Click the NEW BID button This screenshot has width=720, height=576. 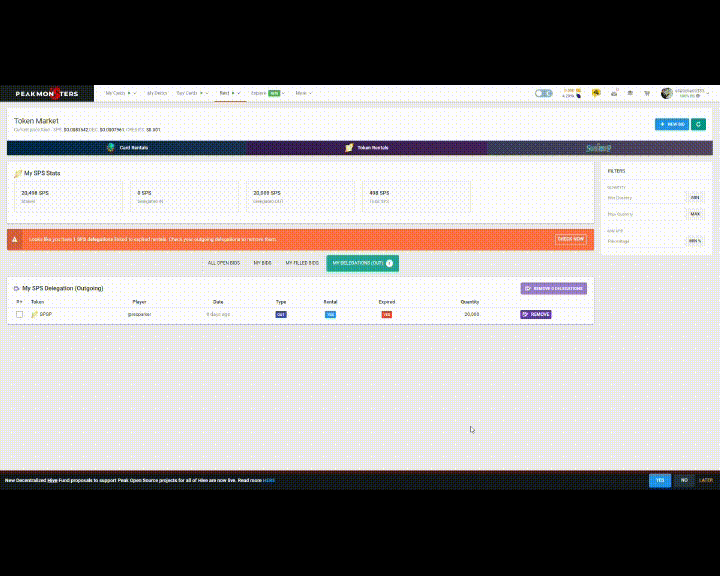(672, 124)
